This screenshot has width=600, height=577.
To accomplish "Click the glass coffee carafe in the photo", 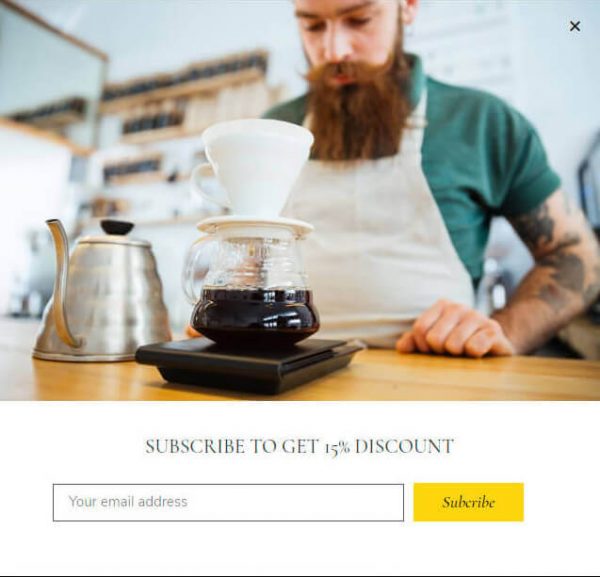I will click(251, 283).
